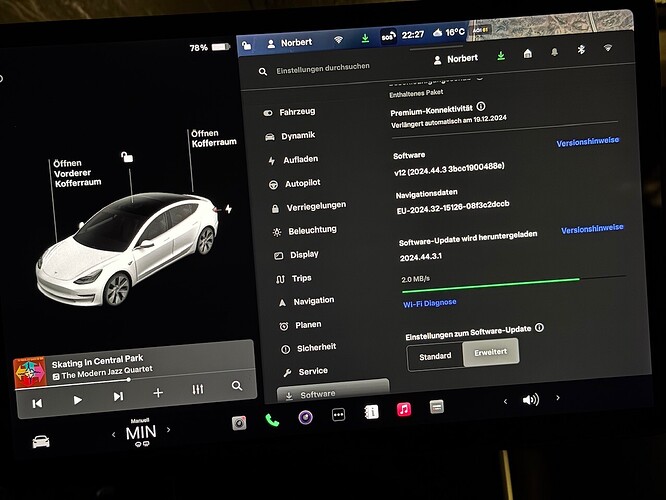Tap the Skating in Central Park title
666x500 pixels.
[x=97, y=361]
